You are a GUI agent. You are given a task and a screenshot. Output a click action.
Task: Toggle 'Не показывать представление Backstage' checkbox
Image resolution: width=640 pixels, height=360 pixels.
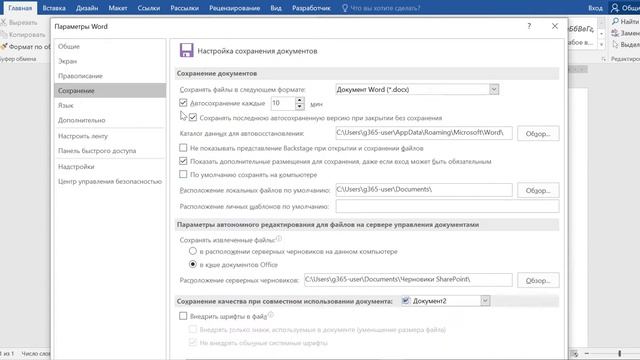point(183,148)
